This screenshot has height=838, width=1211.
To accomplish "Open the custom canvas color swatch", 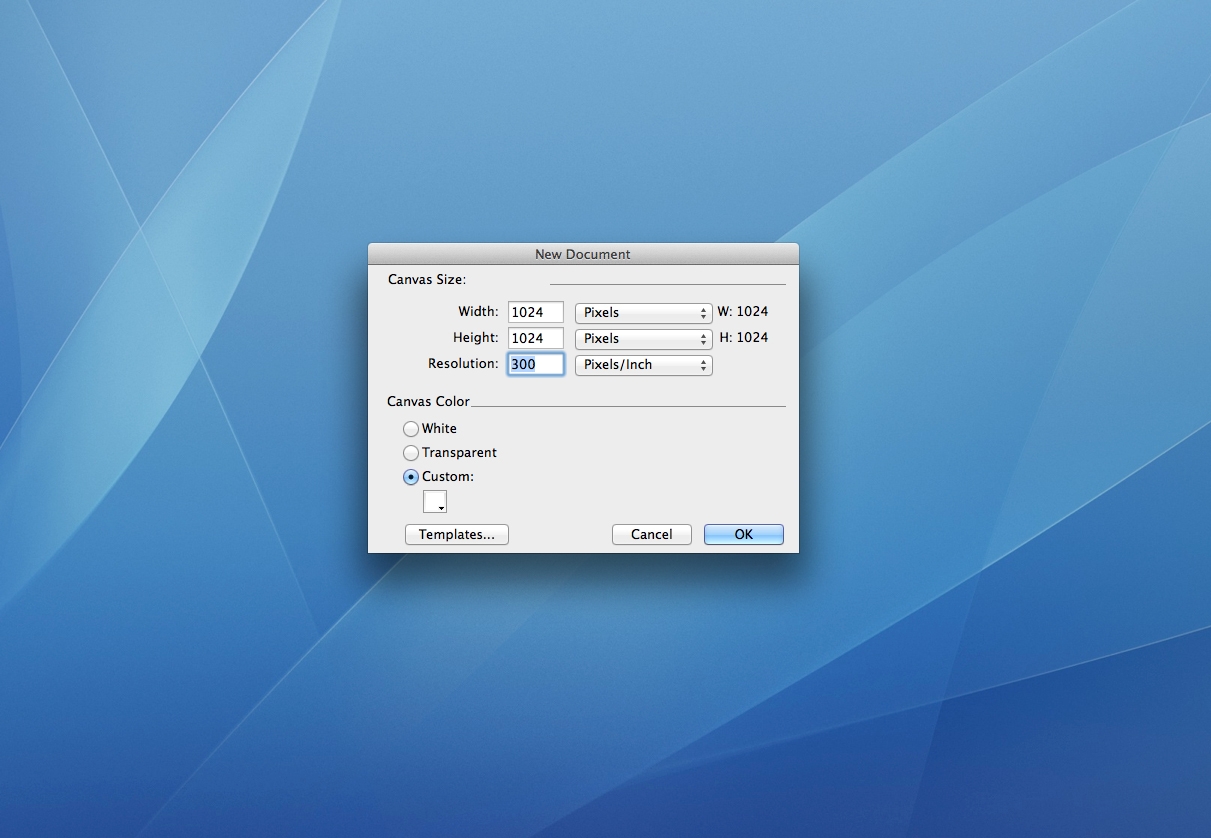I will pyautogui.click(x=431, y=501).
